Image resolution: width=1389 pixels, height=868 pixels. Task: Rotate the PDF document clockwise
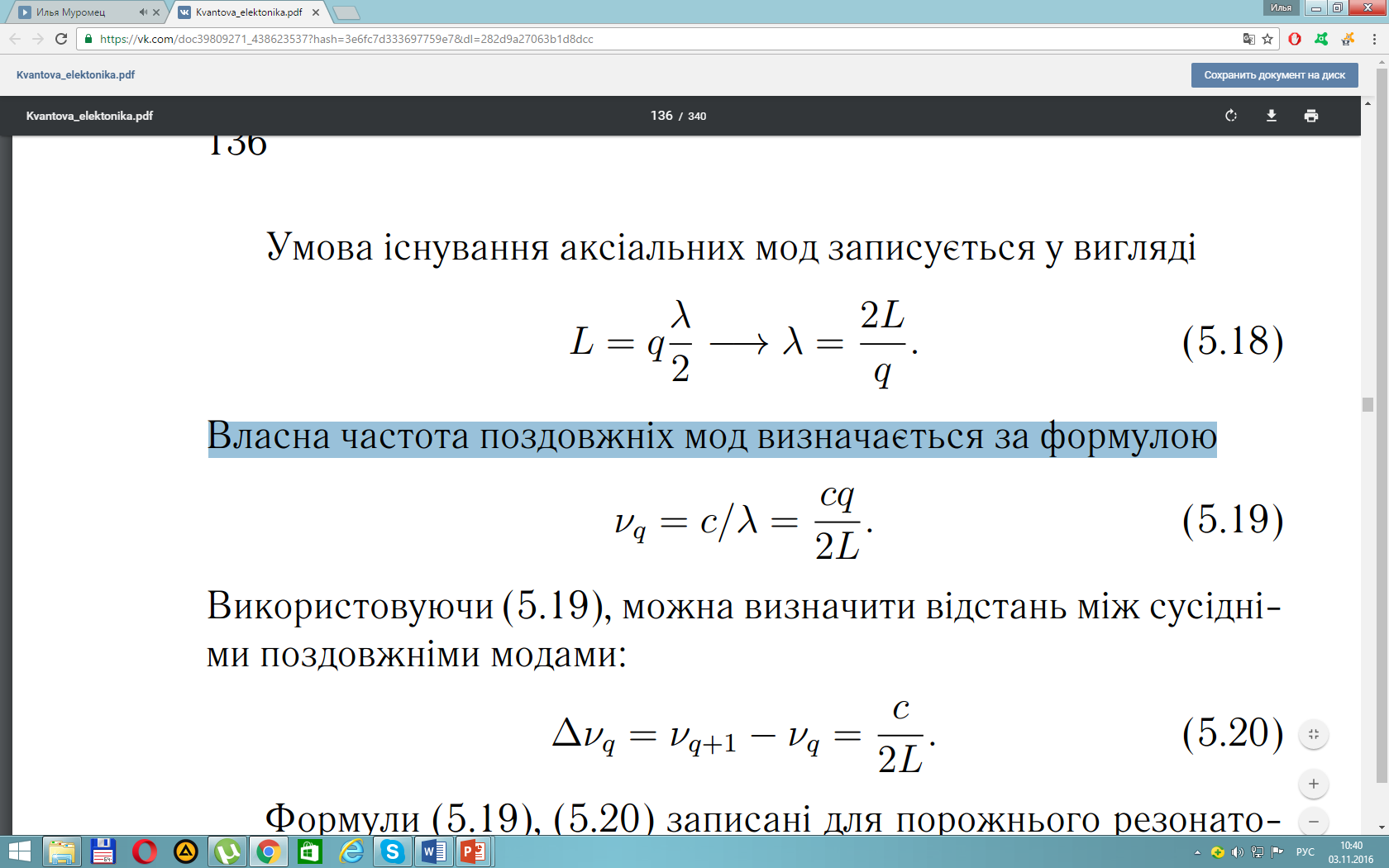[1231, 116]
